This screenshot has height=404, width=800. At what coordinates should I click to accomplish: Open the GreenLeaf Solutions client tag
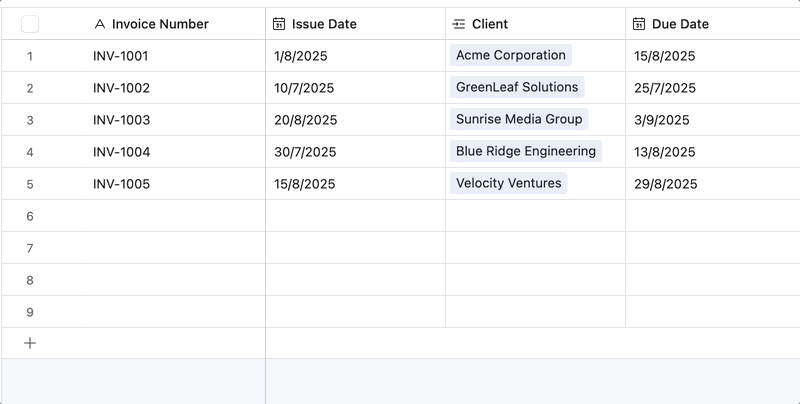click(x=517, y=88)
